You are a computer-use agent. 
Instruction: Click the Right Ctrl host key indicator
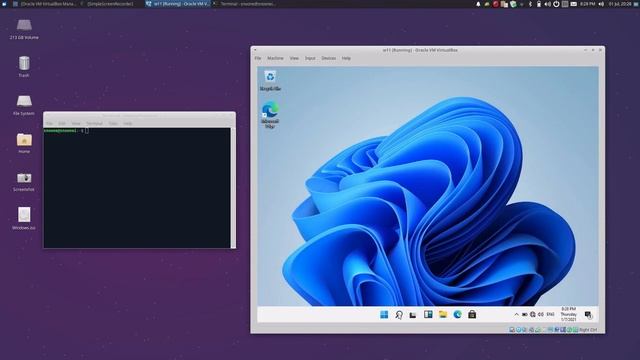pos(588,330)
